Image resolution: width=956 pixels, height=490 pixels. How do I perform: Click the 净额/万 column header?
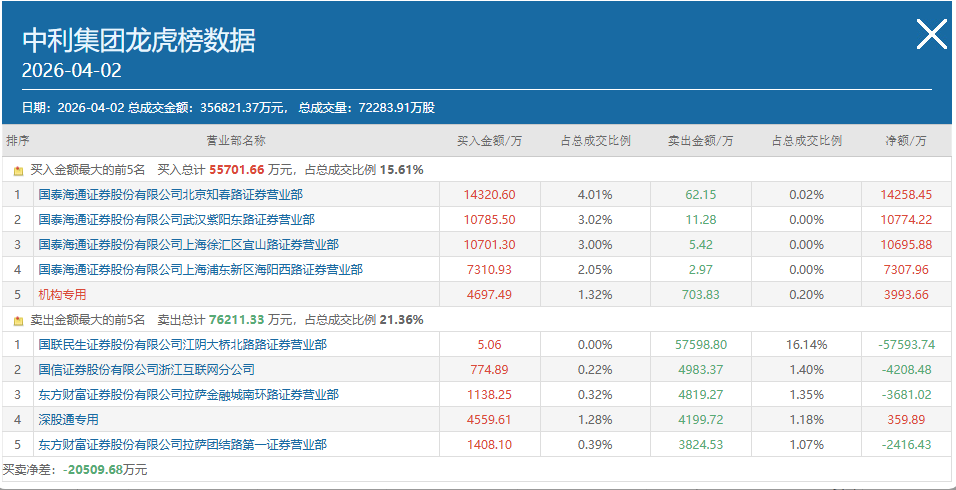tap(906, 141)
